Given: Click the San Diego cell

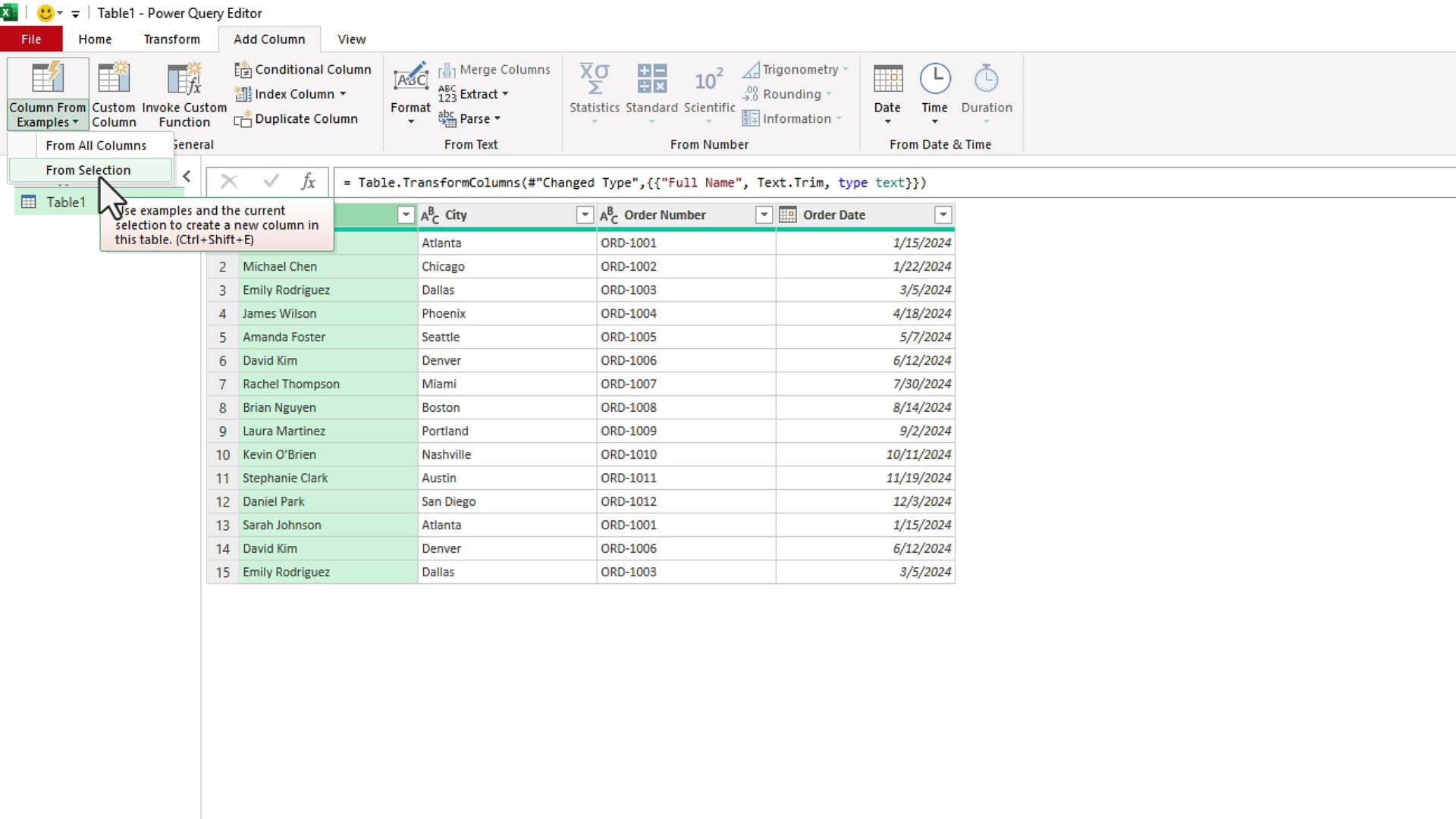Looking at the screenshot, I should click(x=507, y=502).
